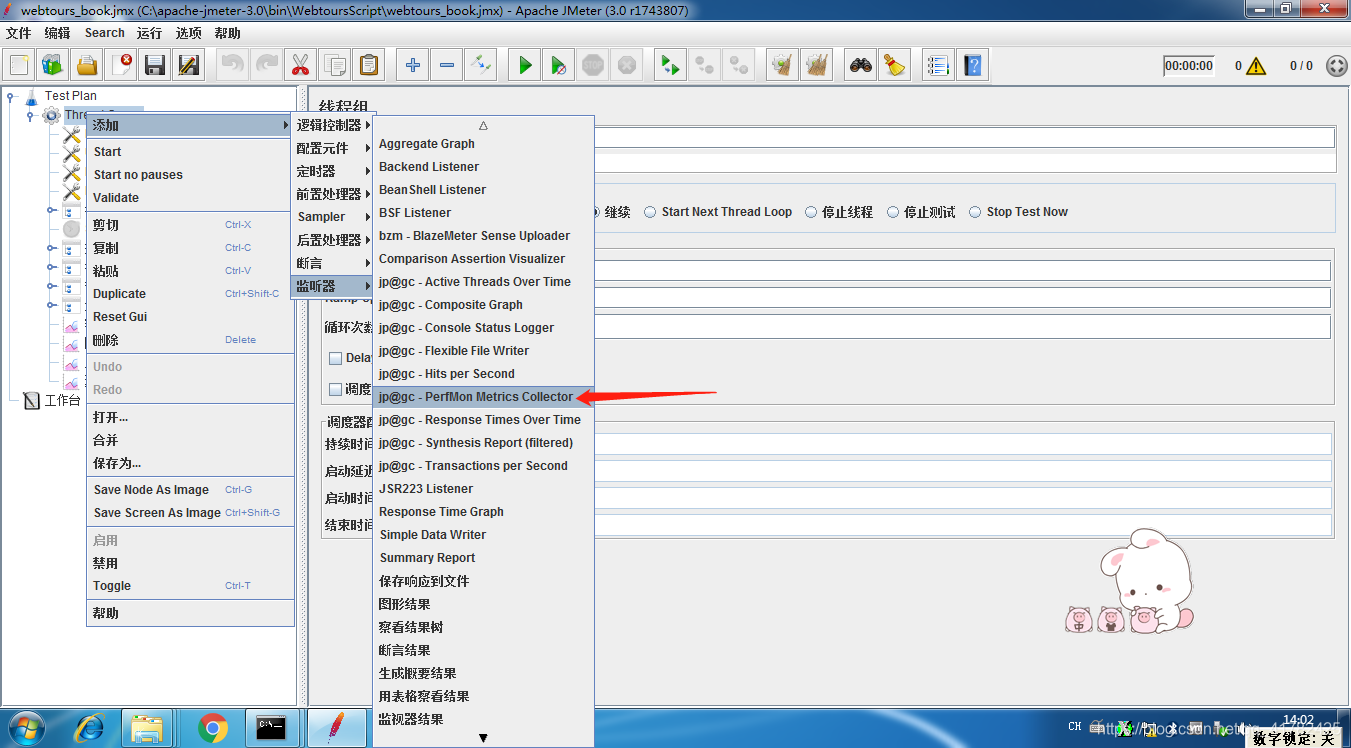This screenshot has width=1351, height=748.
Task: Expand the 前置处理器 submenu
Action: [333, 194]
